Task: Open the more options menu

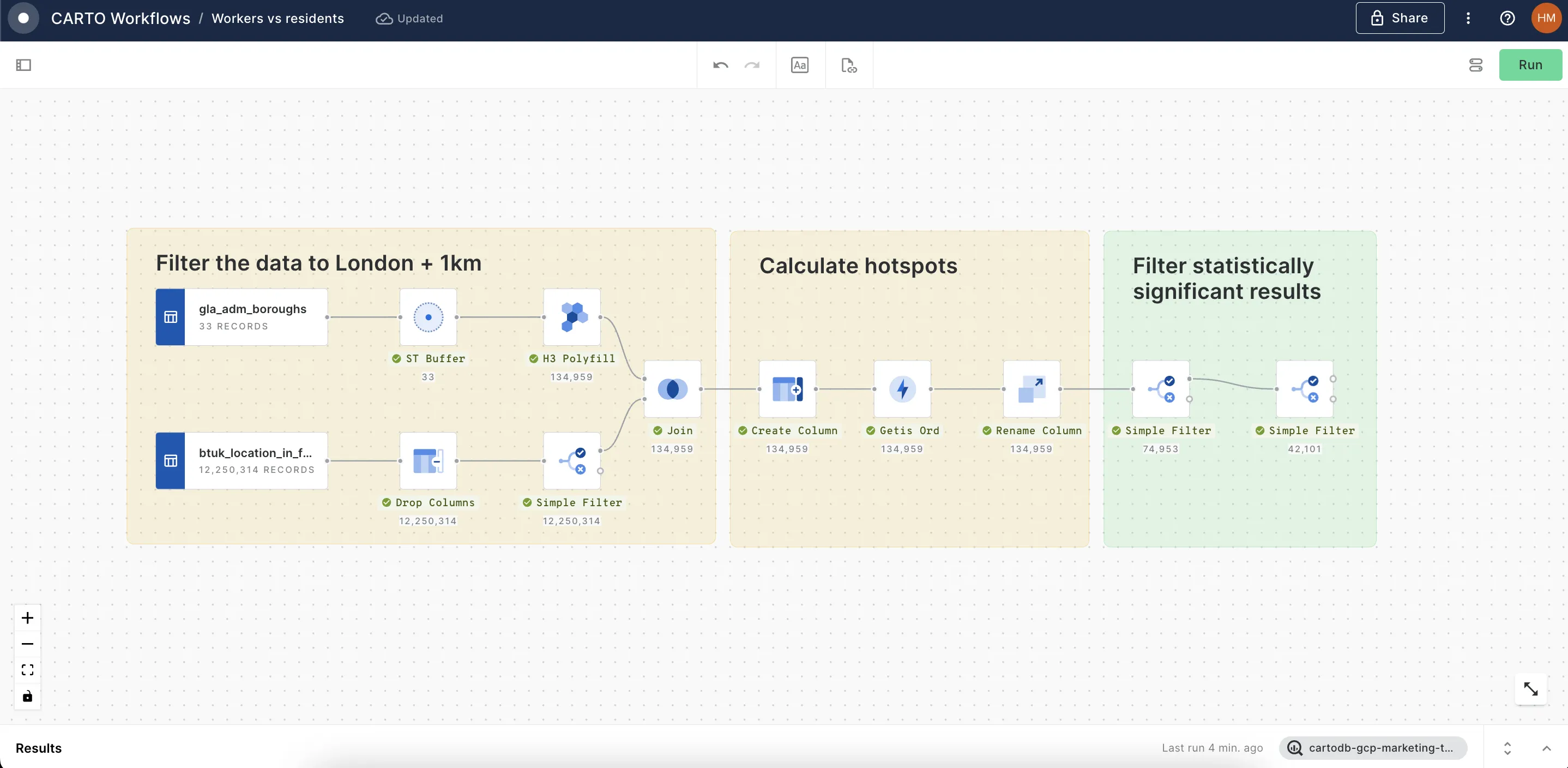Action: click(x=1468, y=18)
